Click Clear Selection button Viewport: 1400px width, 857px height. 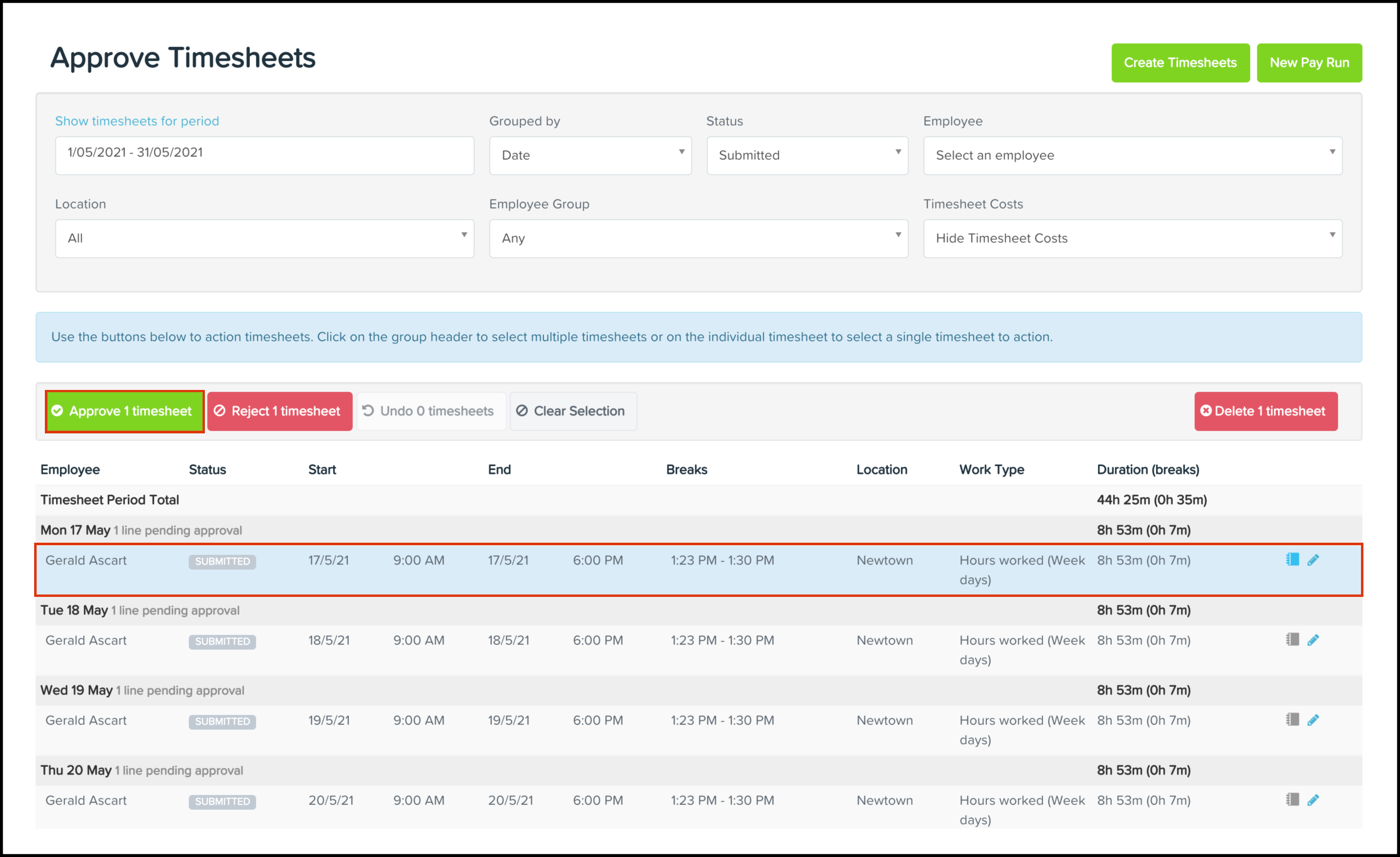coord(573,411)
